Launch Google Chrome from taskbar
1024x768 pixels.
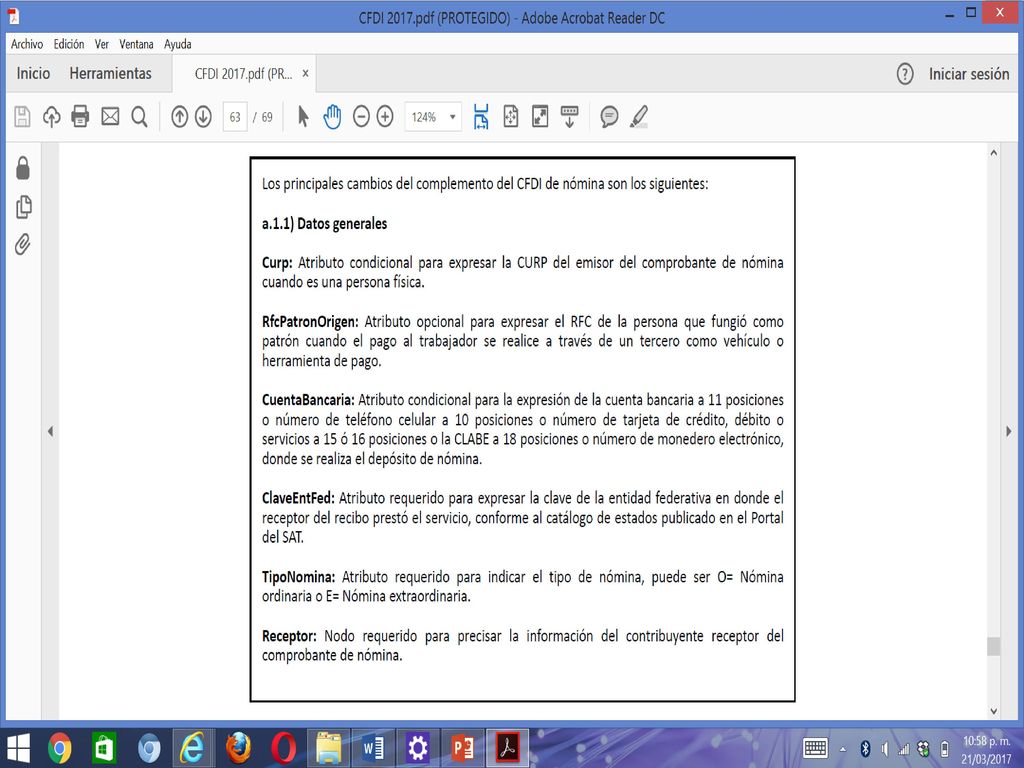59,748
